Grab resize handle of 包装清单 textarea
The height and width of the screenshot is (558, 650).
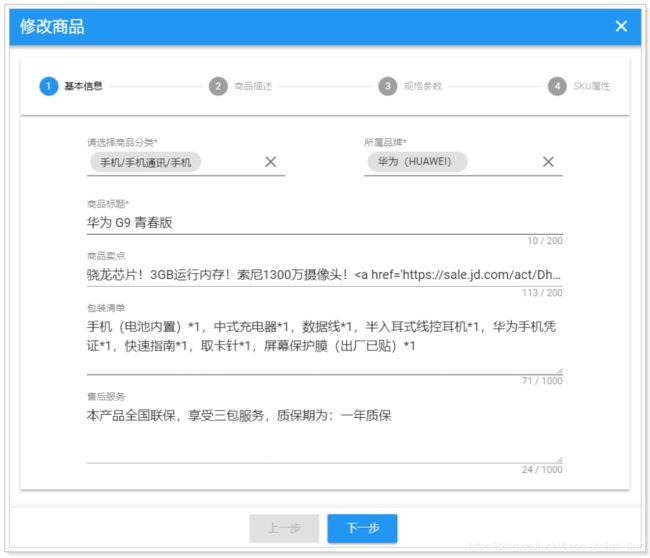click(559, 371)
